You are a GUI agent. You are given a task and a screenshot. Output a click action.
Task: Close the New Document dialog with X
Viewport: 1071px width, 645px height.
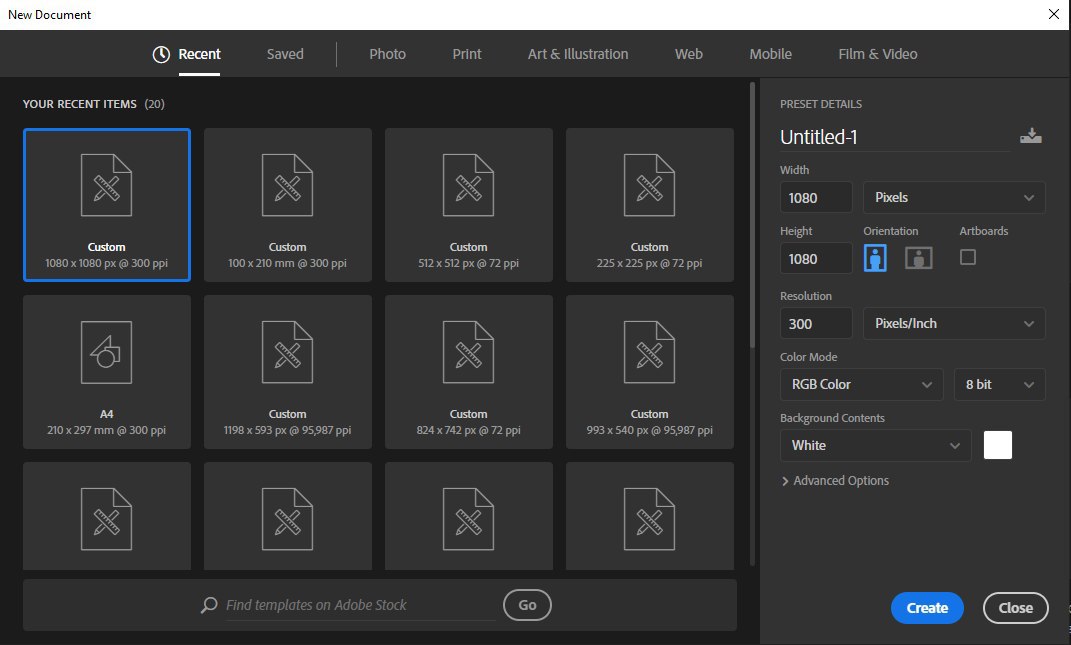tap(1054, 14)
